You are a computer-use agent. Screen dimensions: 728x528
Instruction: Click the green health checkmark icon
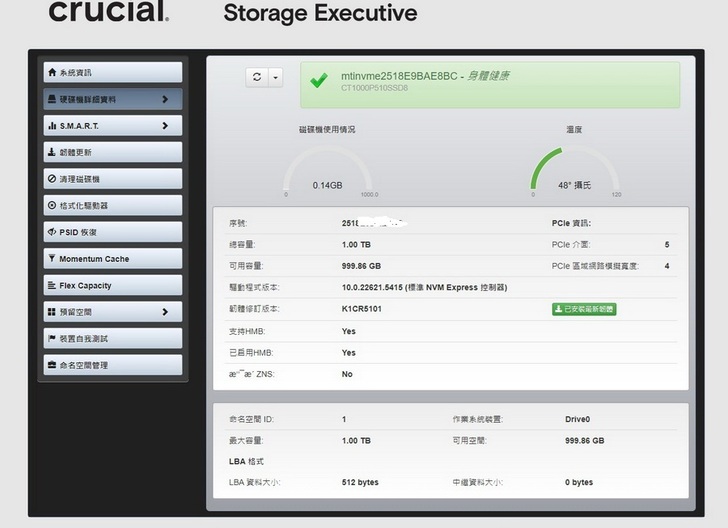(x=319, y=81)
